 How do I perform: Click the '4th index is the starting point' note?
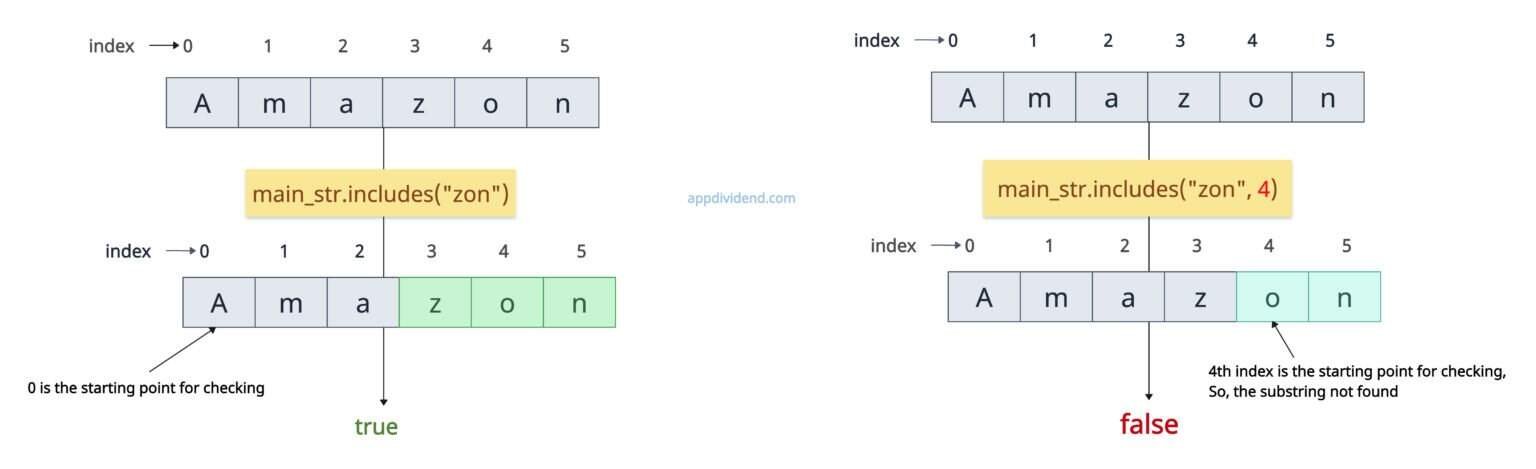coord(1357,381)
